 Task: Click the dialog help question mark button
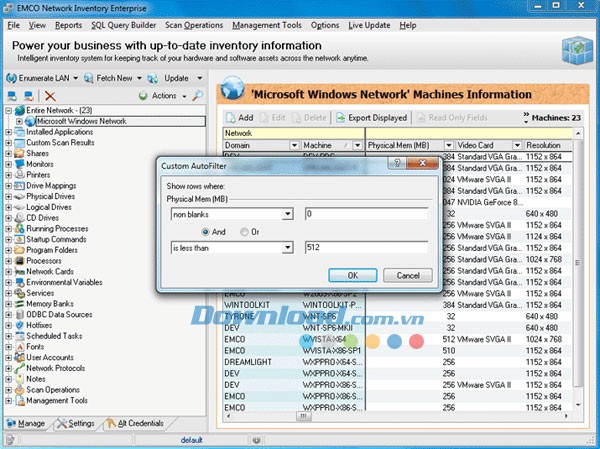tap(397, 163)
